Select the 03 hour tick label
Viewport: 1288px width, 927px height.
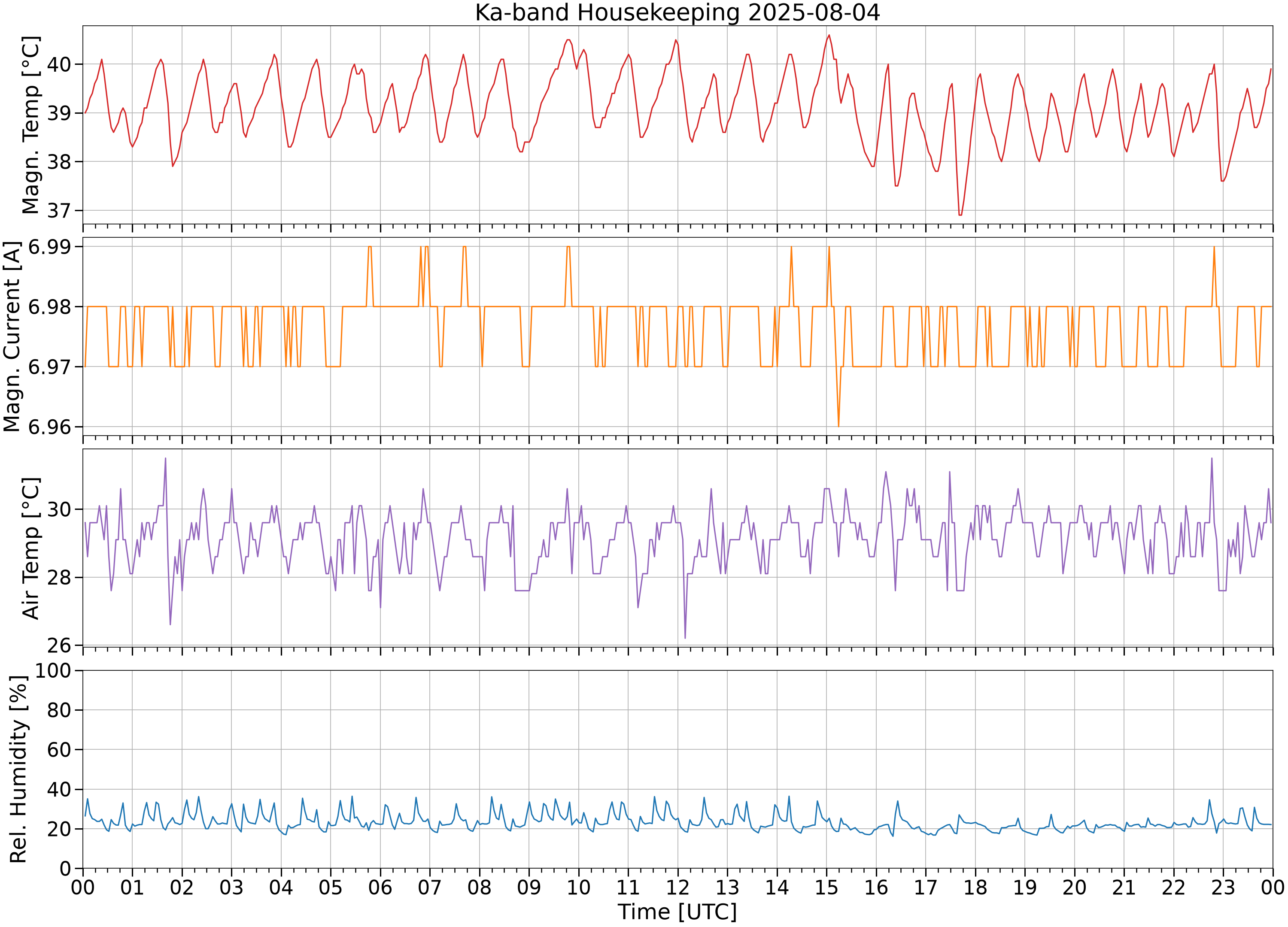231,887
